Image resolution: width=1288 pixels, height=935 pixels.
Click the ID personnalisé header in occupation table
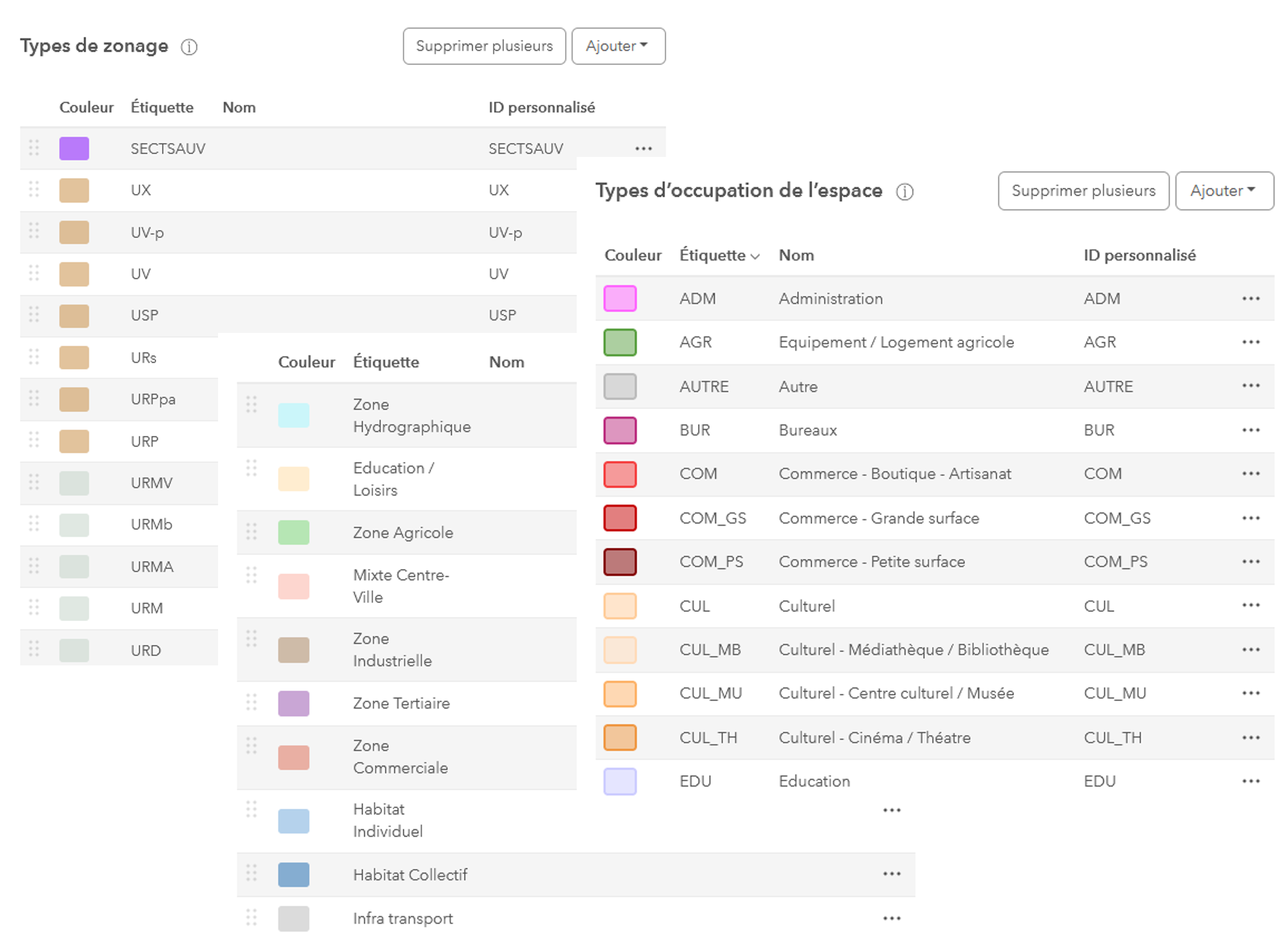[x=1139, y=255]
